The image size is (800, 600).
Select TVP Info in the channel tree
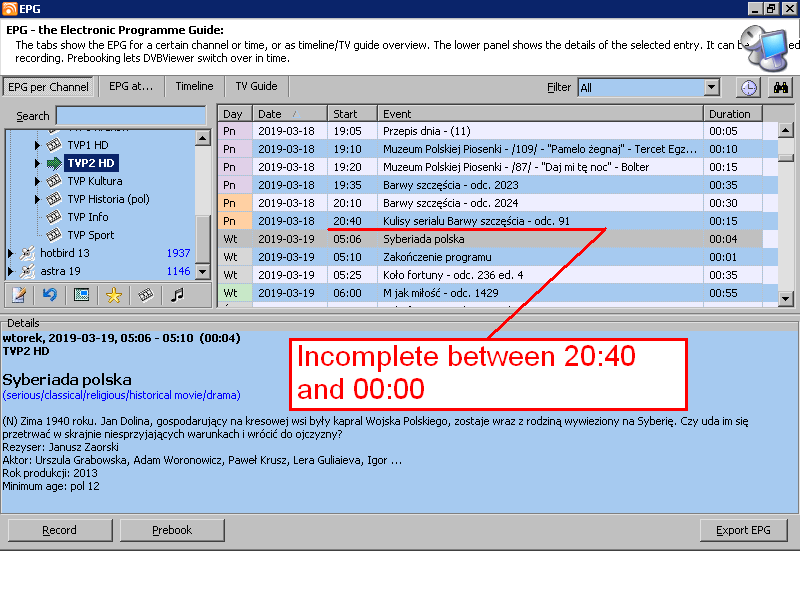(87, 217)
